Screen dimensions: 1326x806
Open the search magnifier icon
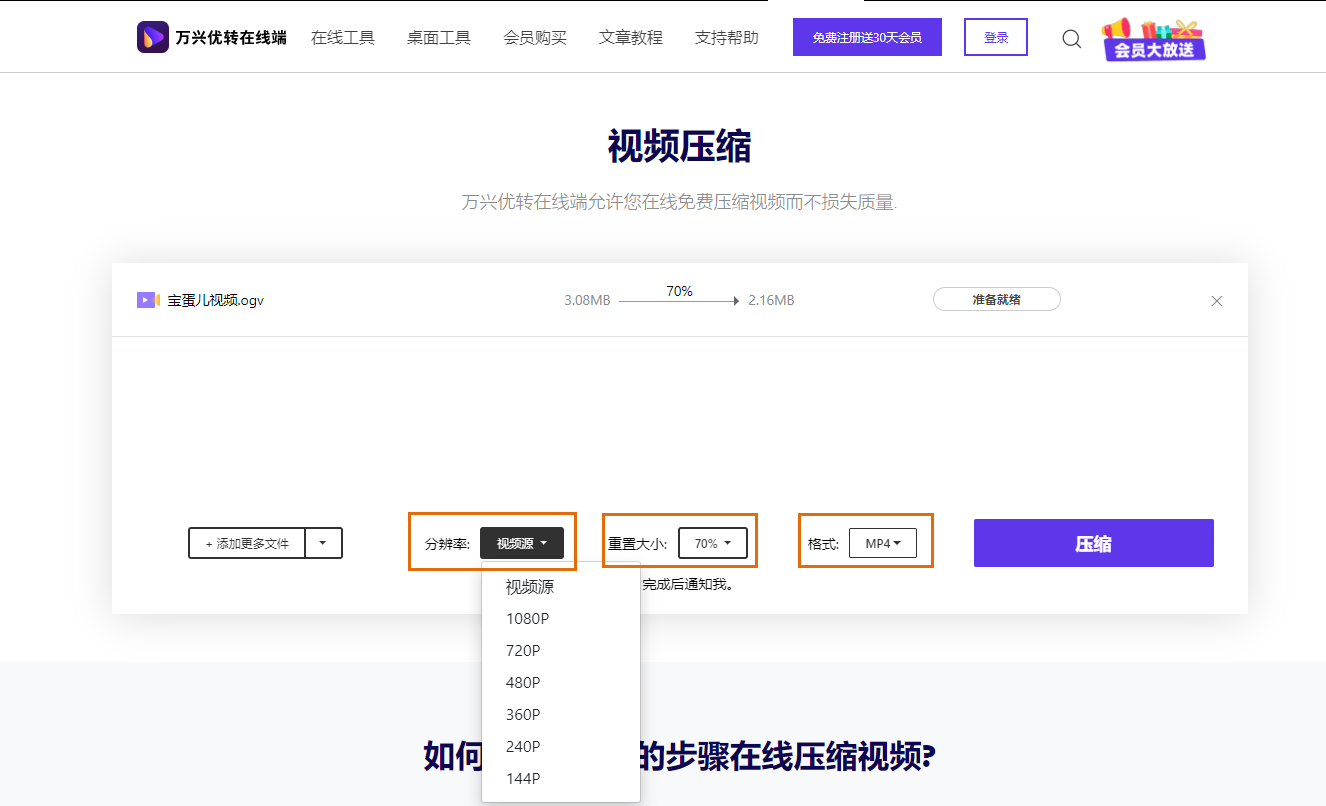click(1071, 38)
